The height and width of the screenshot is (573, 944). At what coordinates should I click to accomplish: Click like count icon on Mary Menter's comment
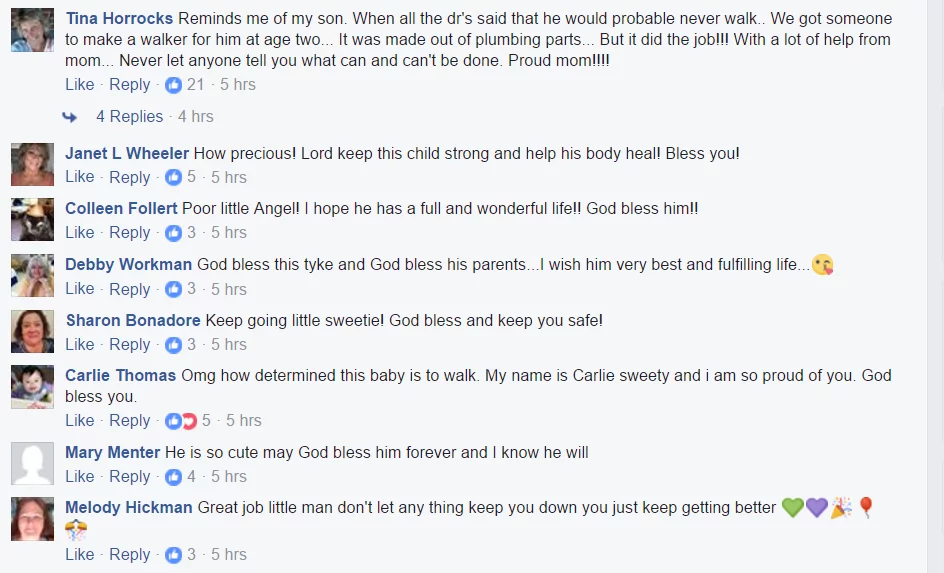[173, 477]
